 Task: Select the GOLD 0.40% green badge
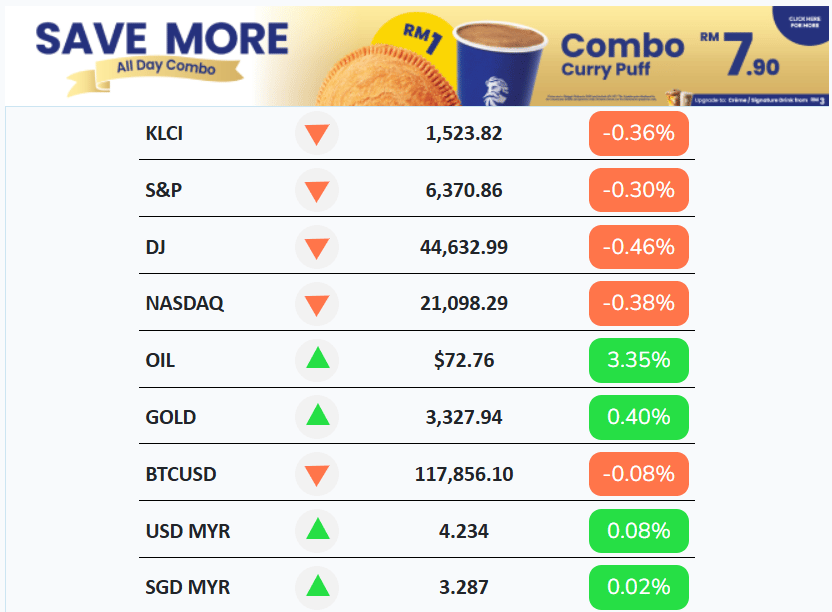(x=638, y=417)
